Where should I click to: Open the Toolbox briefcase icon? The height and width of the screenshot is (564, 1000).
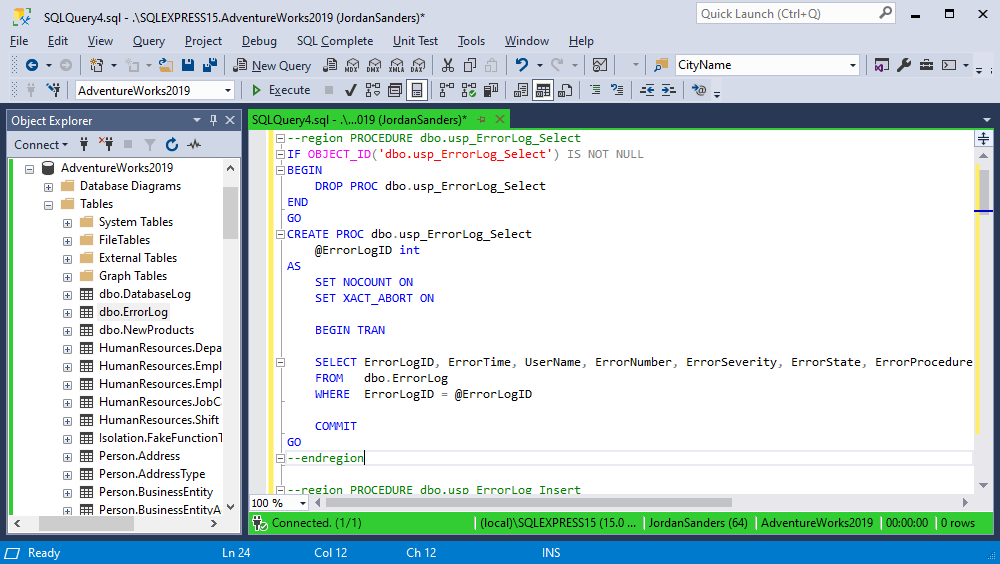coord(927,65)
